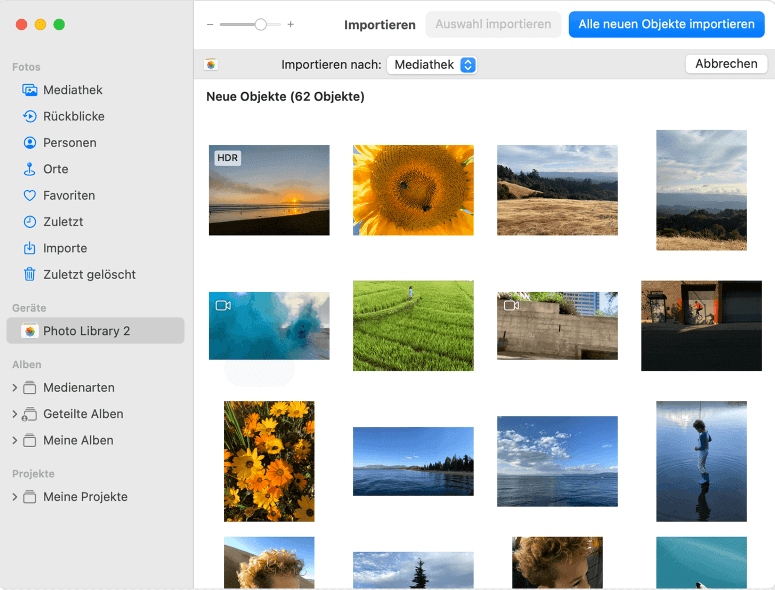Screen dimensions: 775x590
Task: Expand the Medienarten album group
Action: point(14,388)
